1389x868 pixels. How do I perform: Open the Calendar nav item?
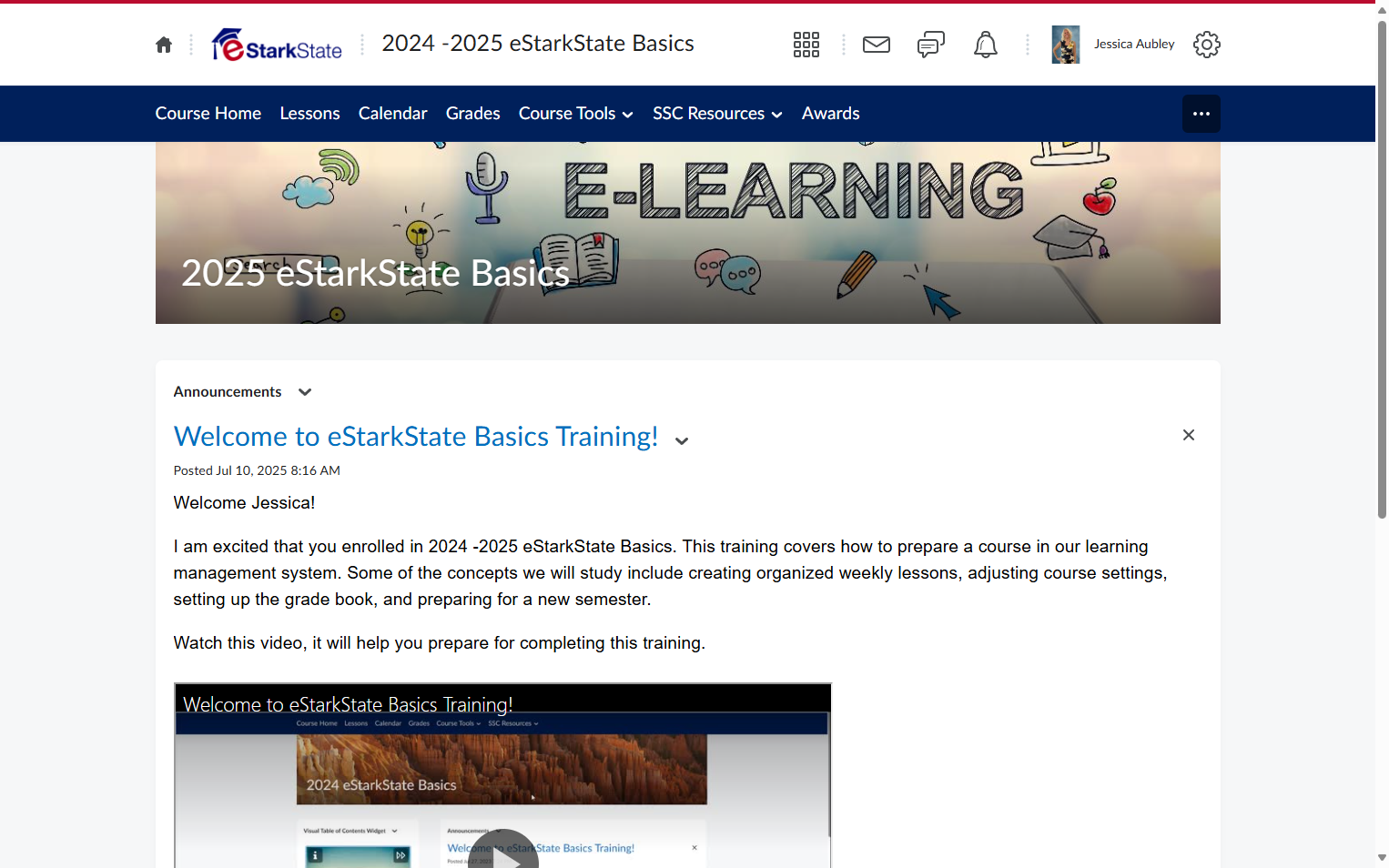(393, 114)
